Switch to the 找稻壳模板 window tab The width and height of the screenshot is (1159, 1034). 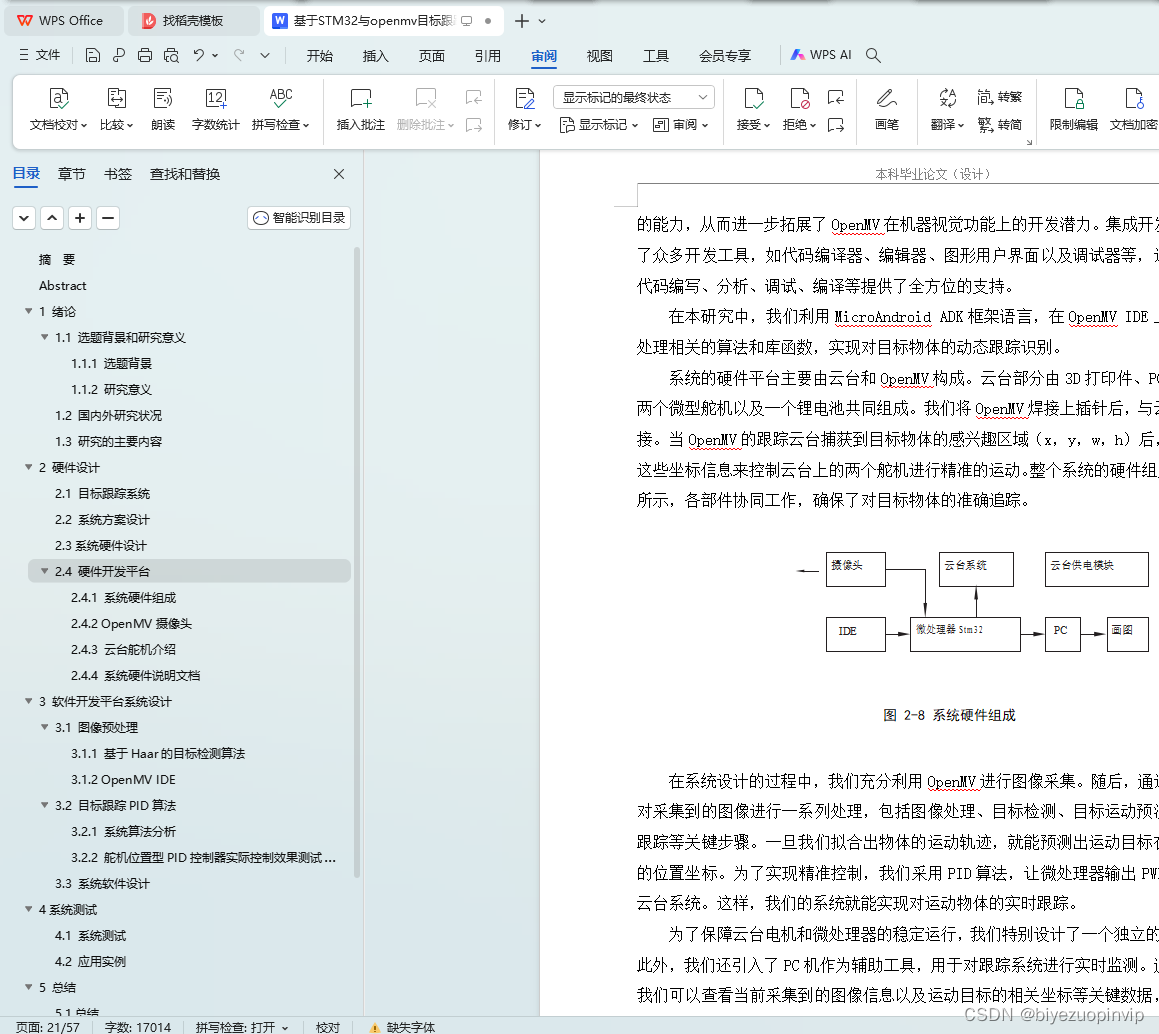(x=194, y=21)
